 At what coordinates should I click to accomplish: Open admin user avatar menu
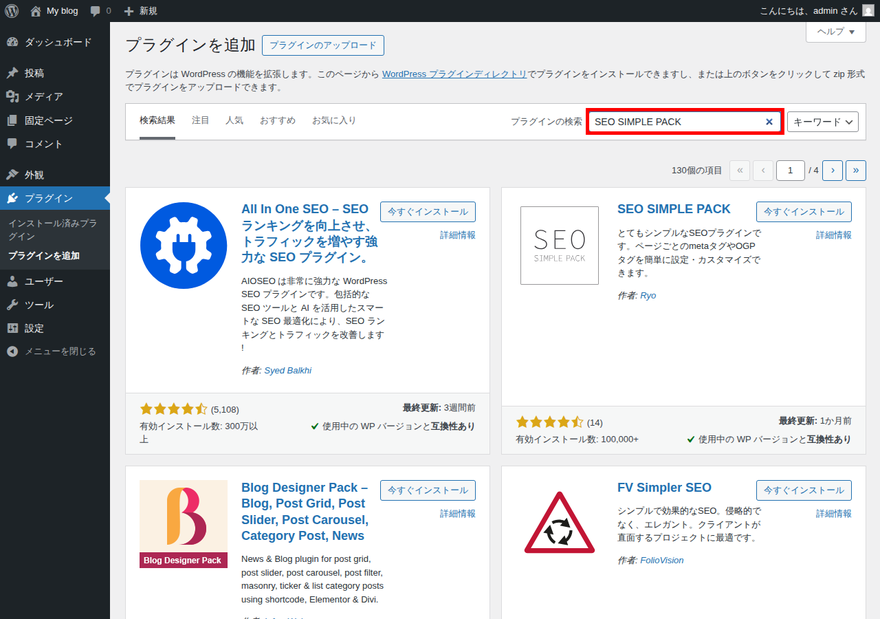point(868,11)
